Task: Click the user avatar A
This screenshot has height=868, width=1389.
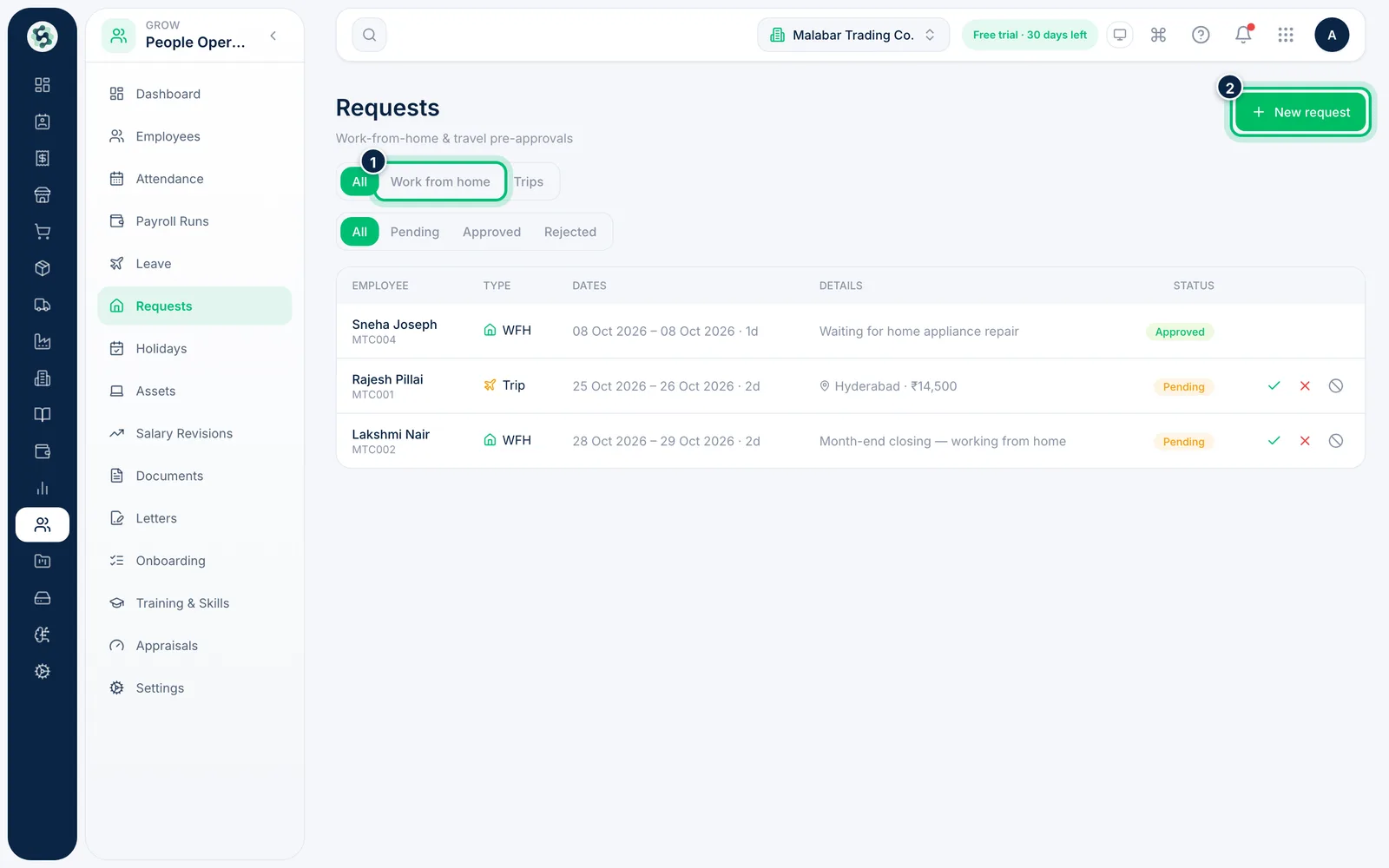Action: click(x=1332, y=35)
